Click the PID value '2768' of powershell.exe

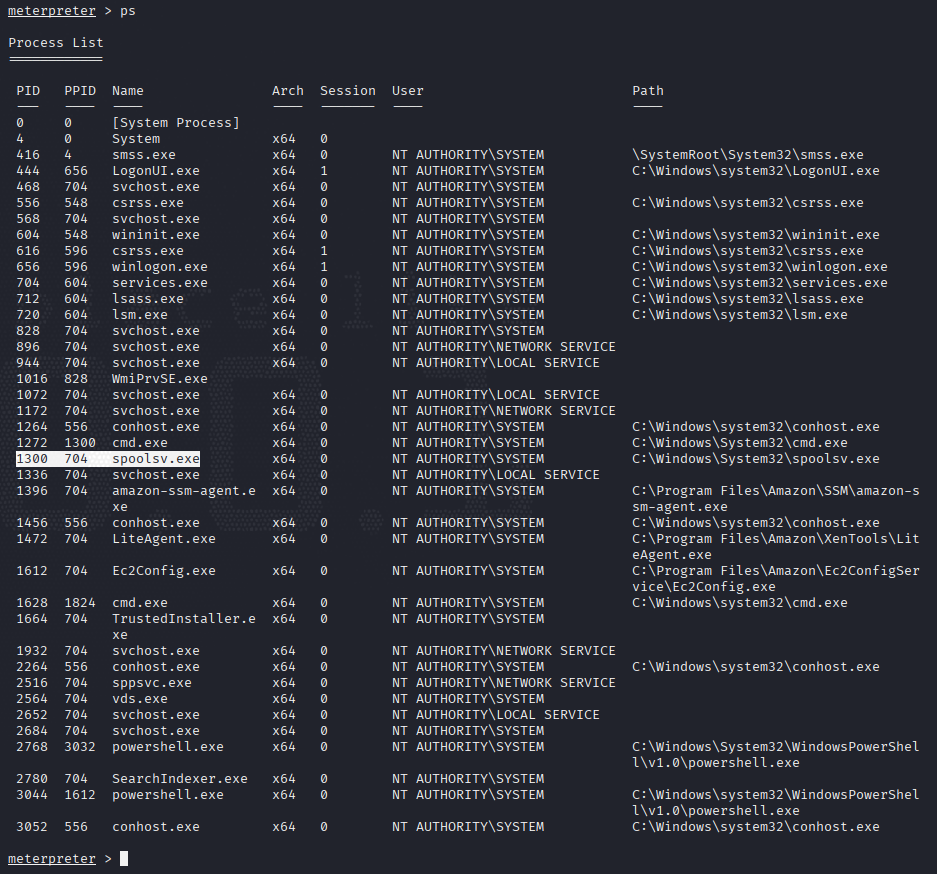pos(32,747)
